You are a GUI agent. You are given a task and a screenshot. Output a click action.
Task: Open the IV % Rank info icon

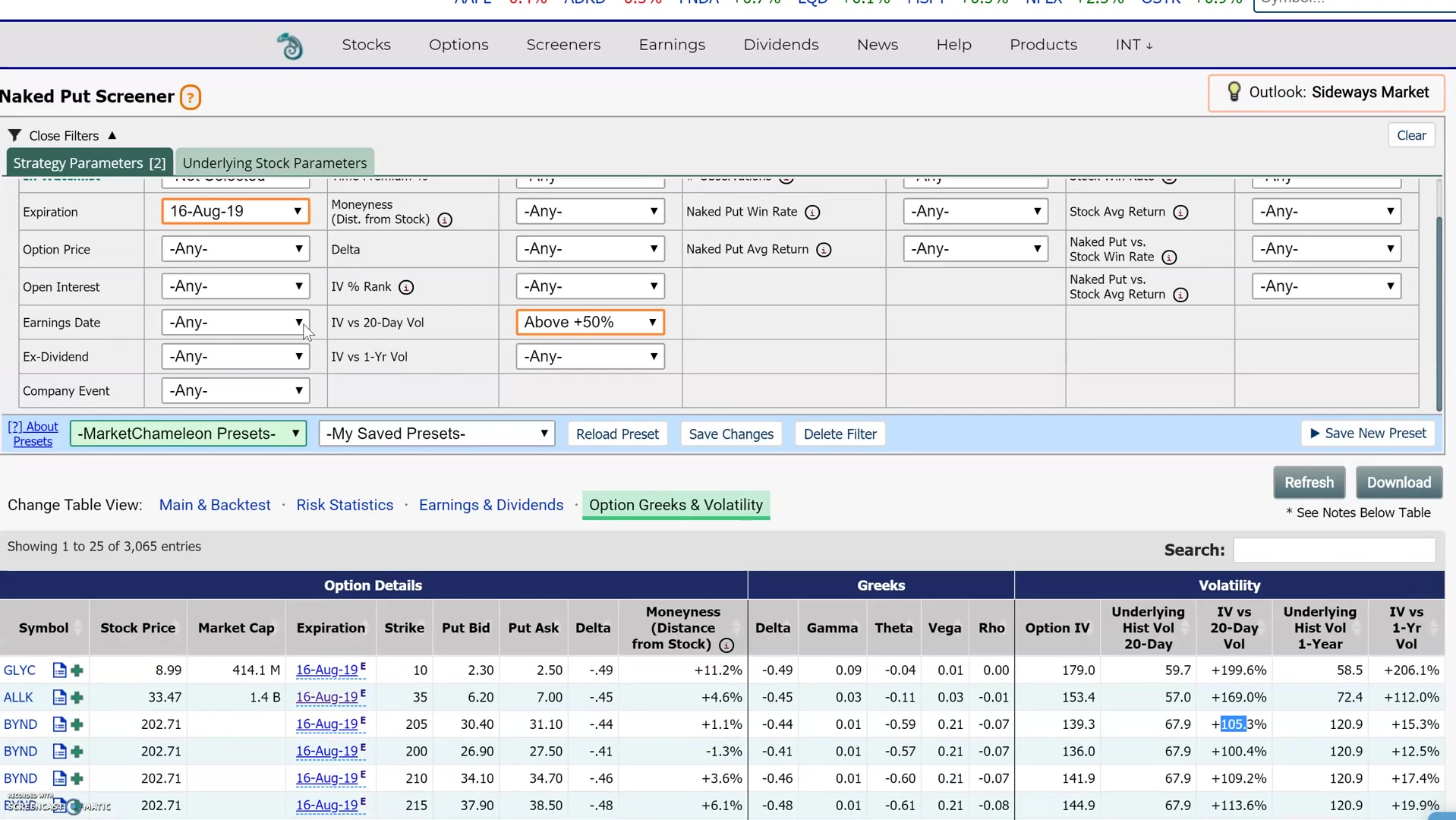(x=406, y=287)
